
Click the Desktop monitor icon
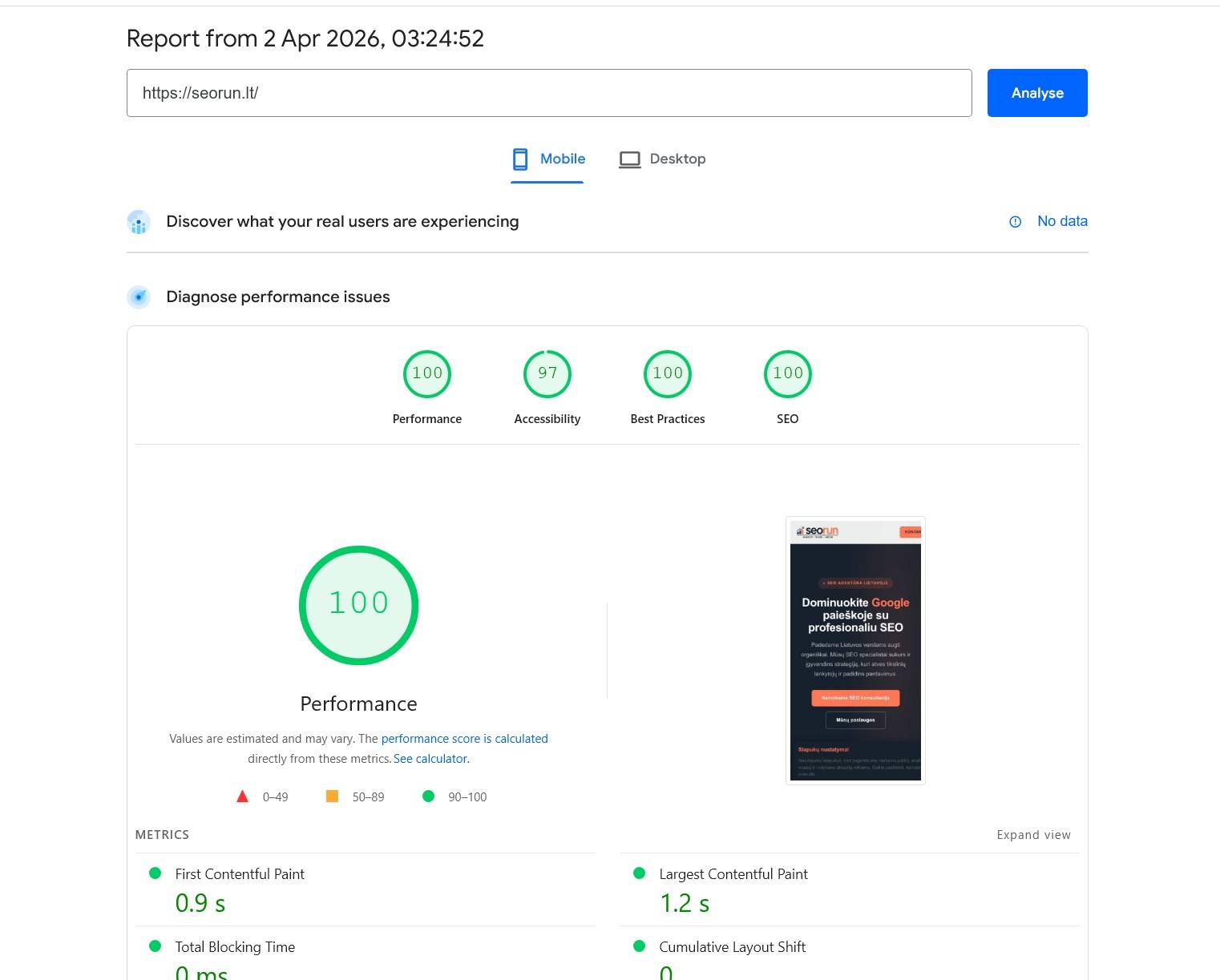coord(630,159)
